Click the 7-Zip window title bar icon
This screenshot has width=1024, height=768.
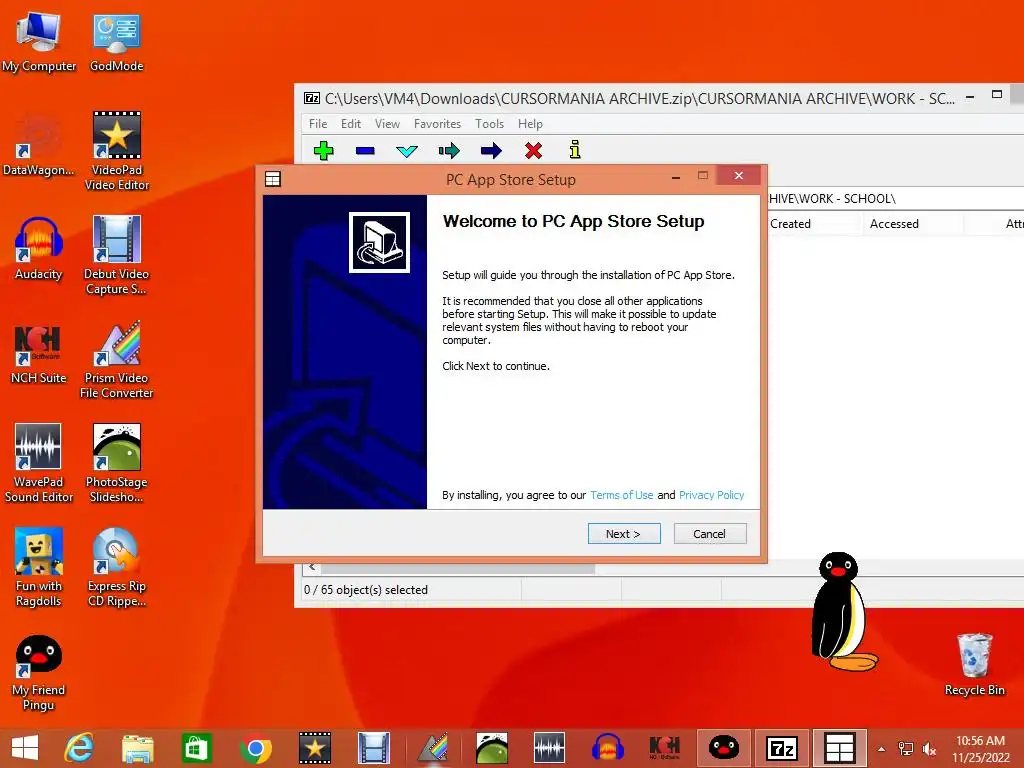312,99
